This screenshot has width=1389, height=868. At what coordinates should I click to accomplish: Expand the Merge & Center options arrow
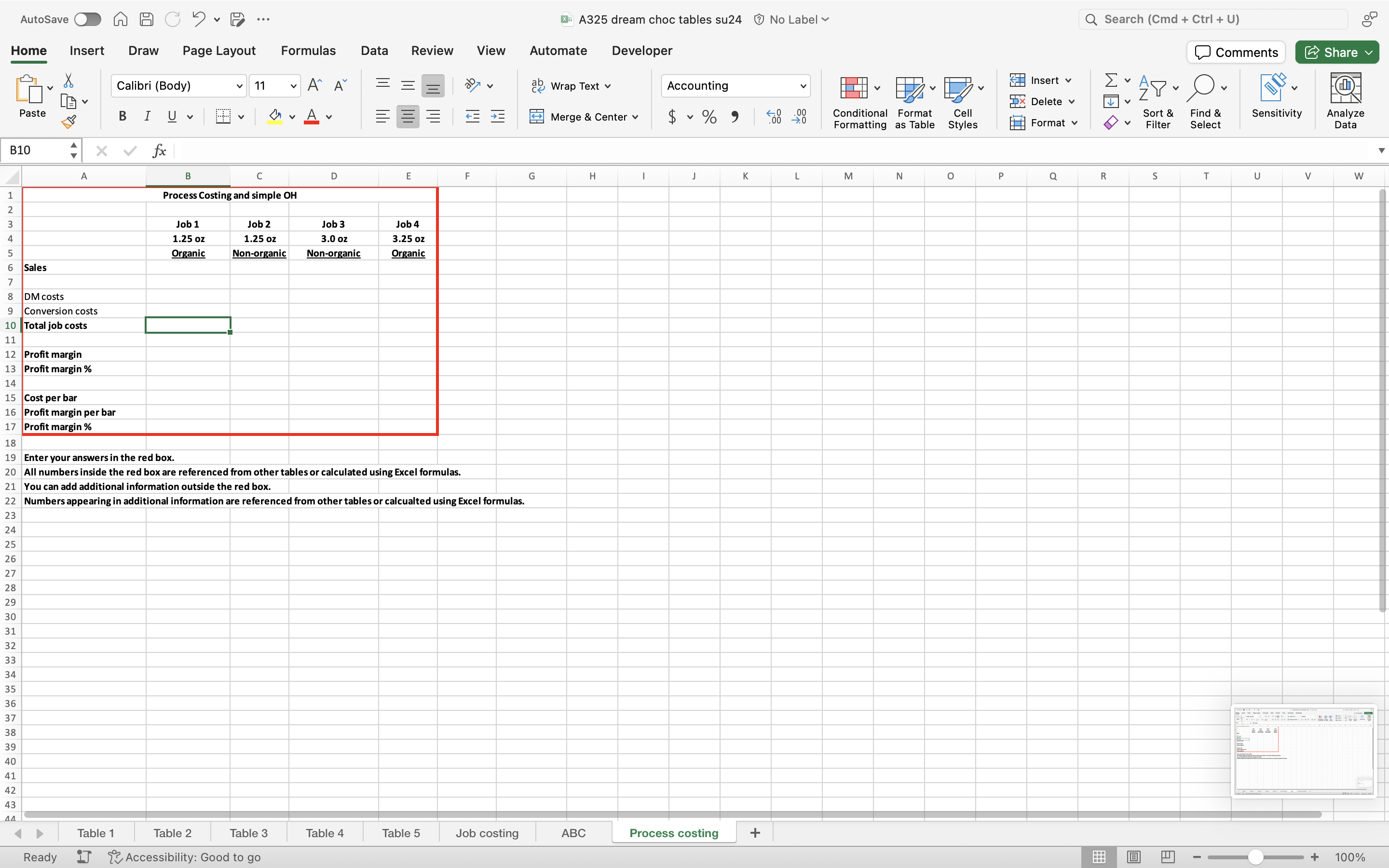[635, 117]
